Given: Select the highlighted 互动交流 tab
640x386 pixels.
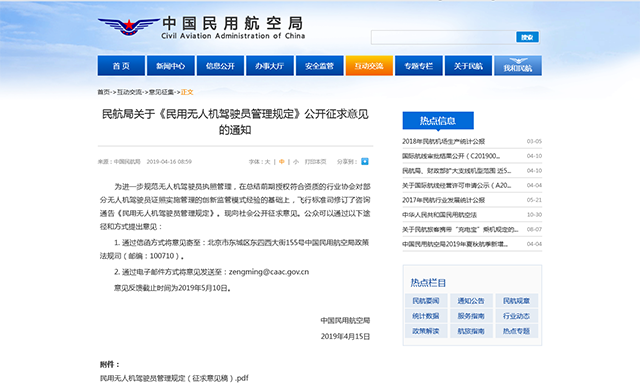Looking at the screenshot, I should (369, 66).
